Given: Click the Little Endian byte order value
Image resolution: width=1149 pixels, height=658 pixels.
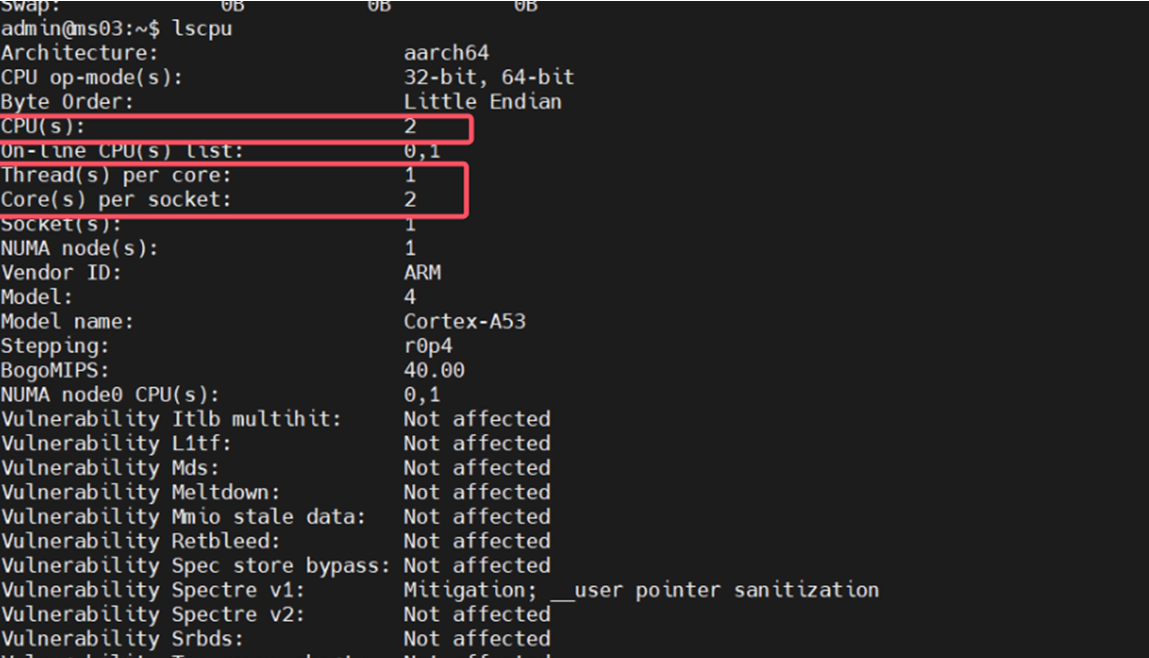Looking at the screenshot, I should (483, 102).
